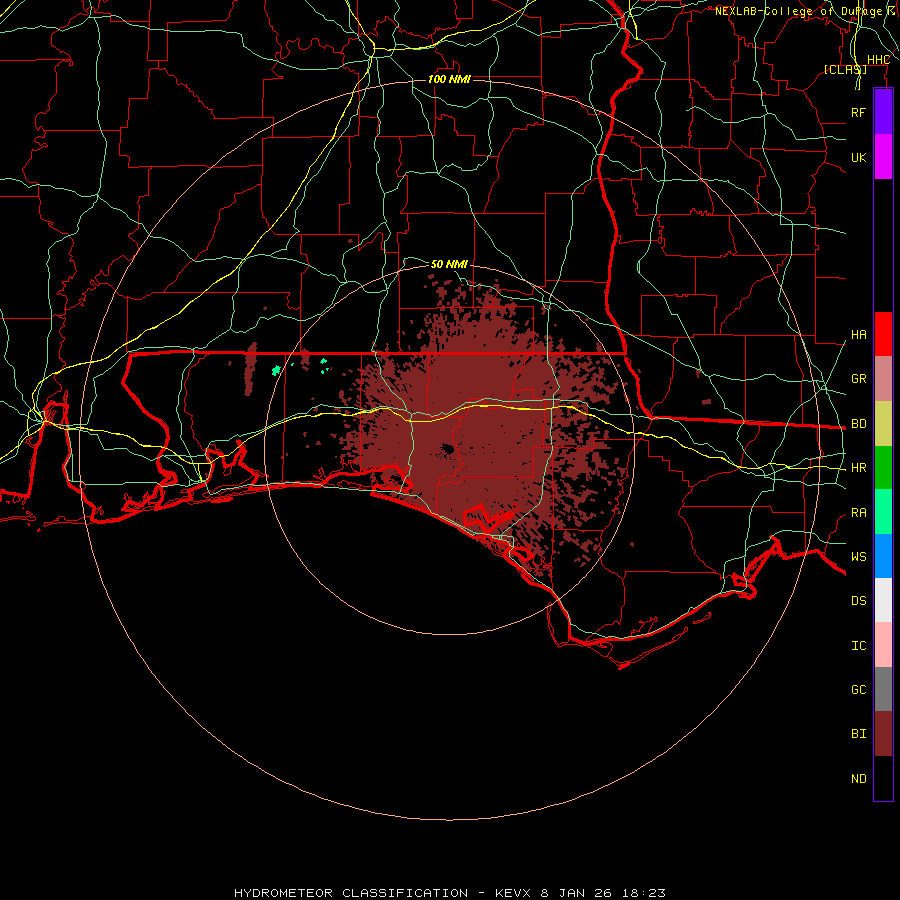The image size is (900, 900).
Task: Click the [CLAS] label
Action: (x=845, y=69)
